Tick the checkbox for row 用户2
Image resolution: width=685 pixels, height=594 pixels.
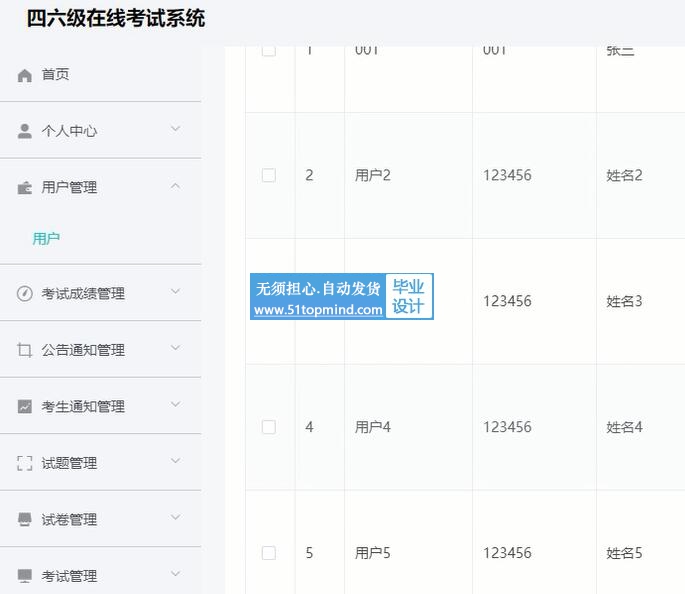[269, 175]
